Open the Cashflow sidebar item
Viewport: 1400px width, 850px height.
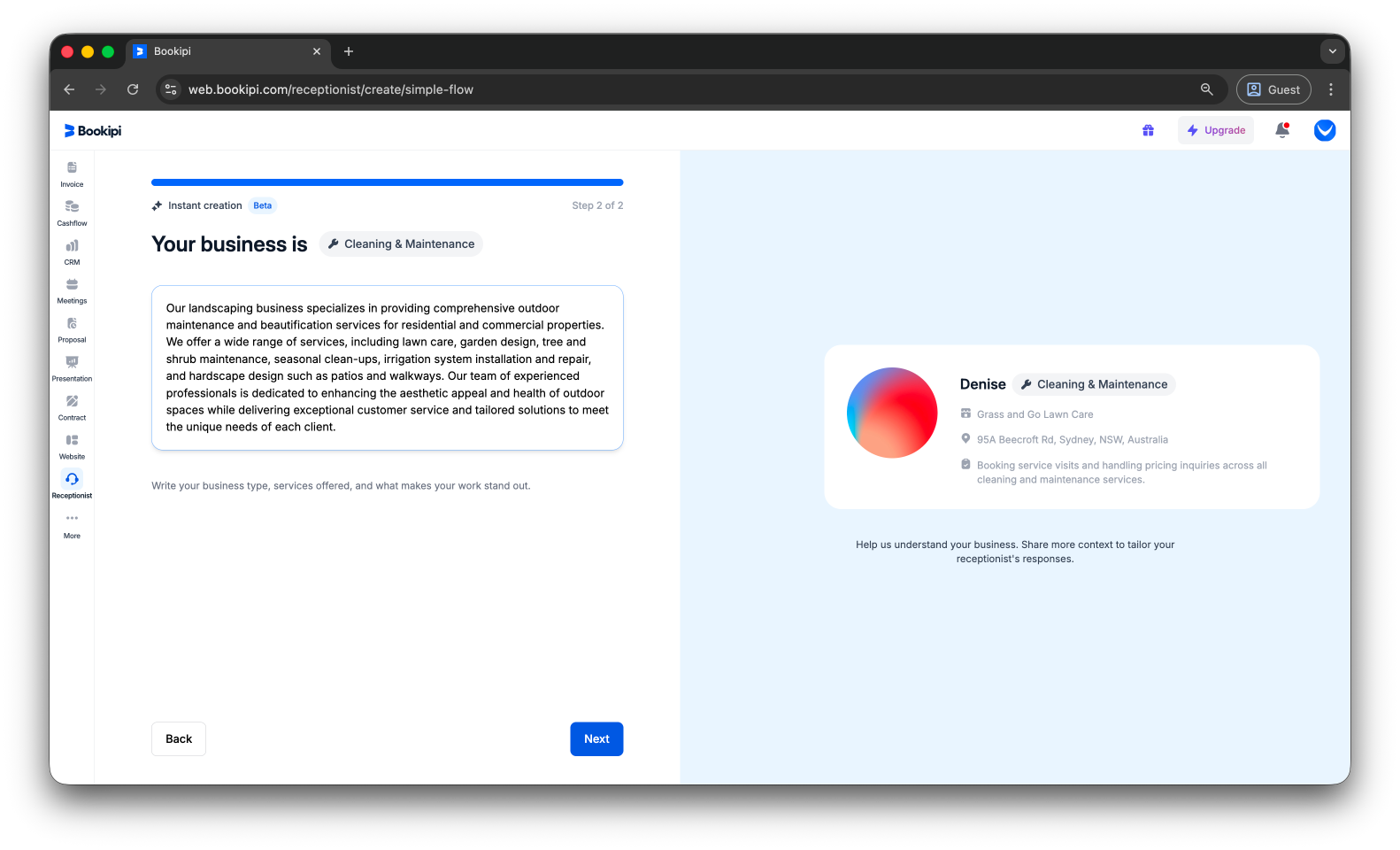click(x=72, y=213)
